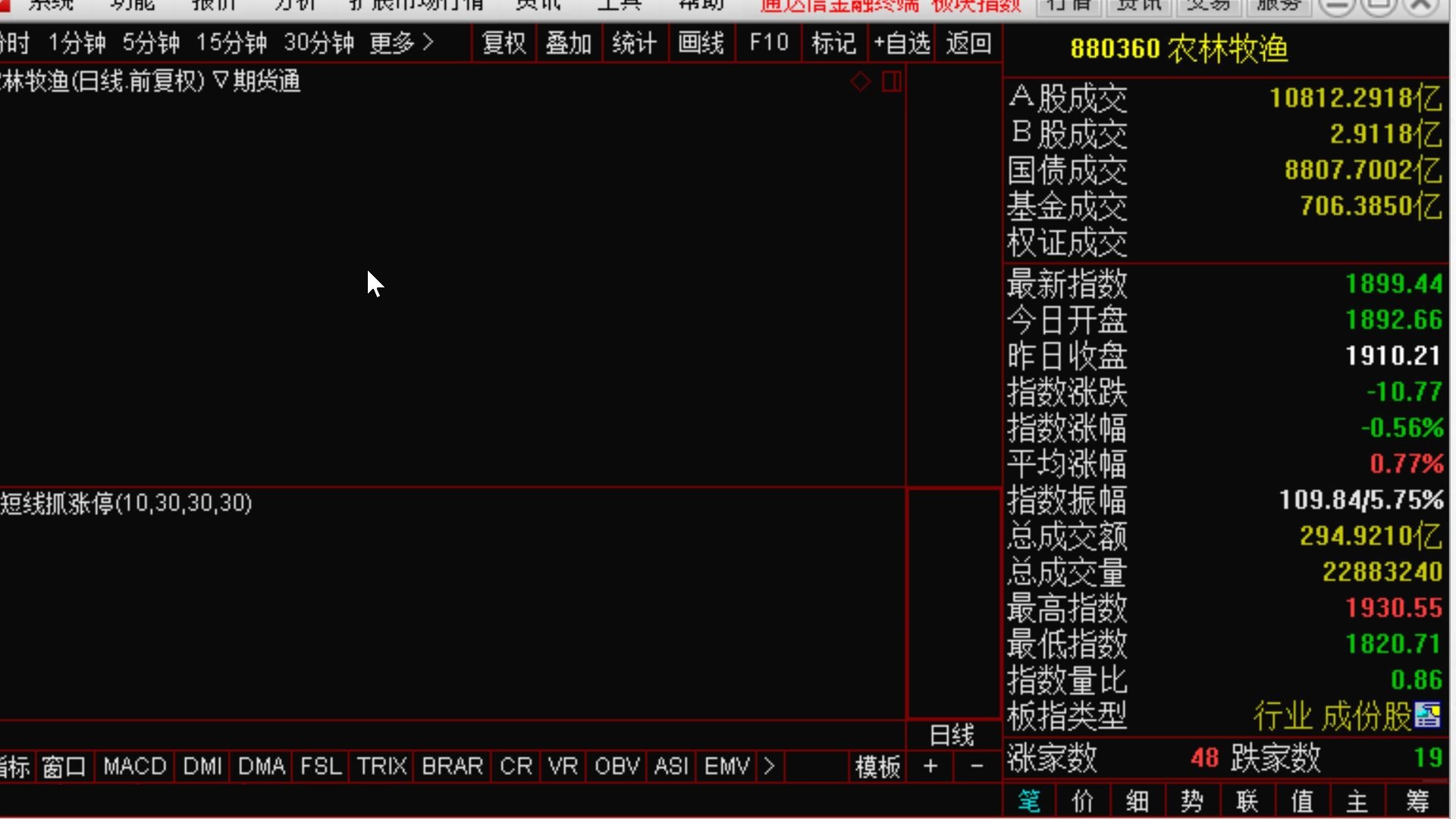This screenshot has width=1456, height=819.
Task: Select the 联 tab in bottom-right panel
Action: coord(1247,801)
